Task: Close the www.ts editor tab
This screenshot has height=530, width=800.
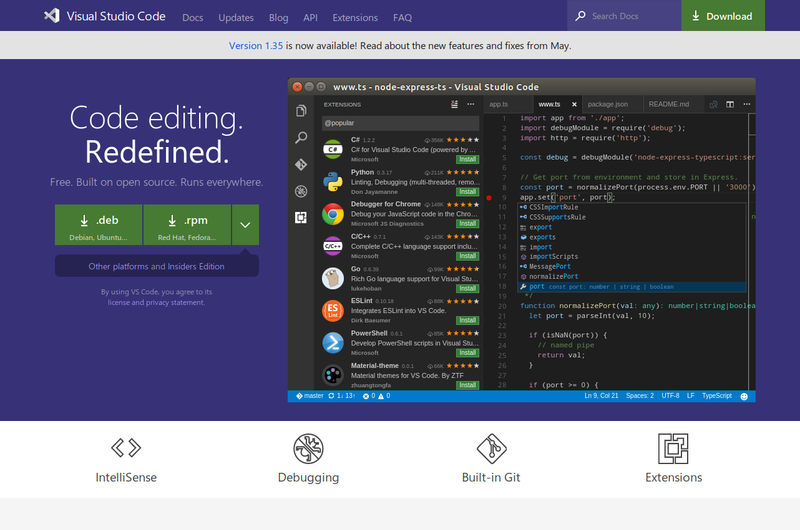Action: tap(574, 104)
